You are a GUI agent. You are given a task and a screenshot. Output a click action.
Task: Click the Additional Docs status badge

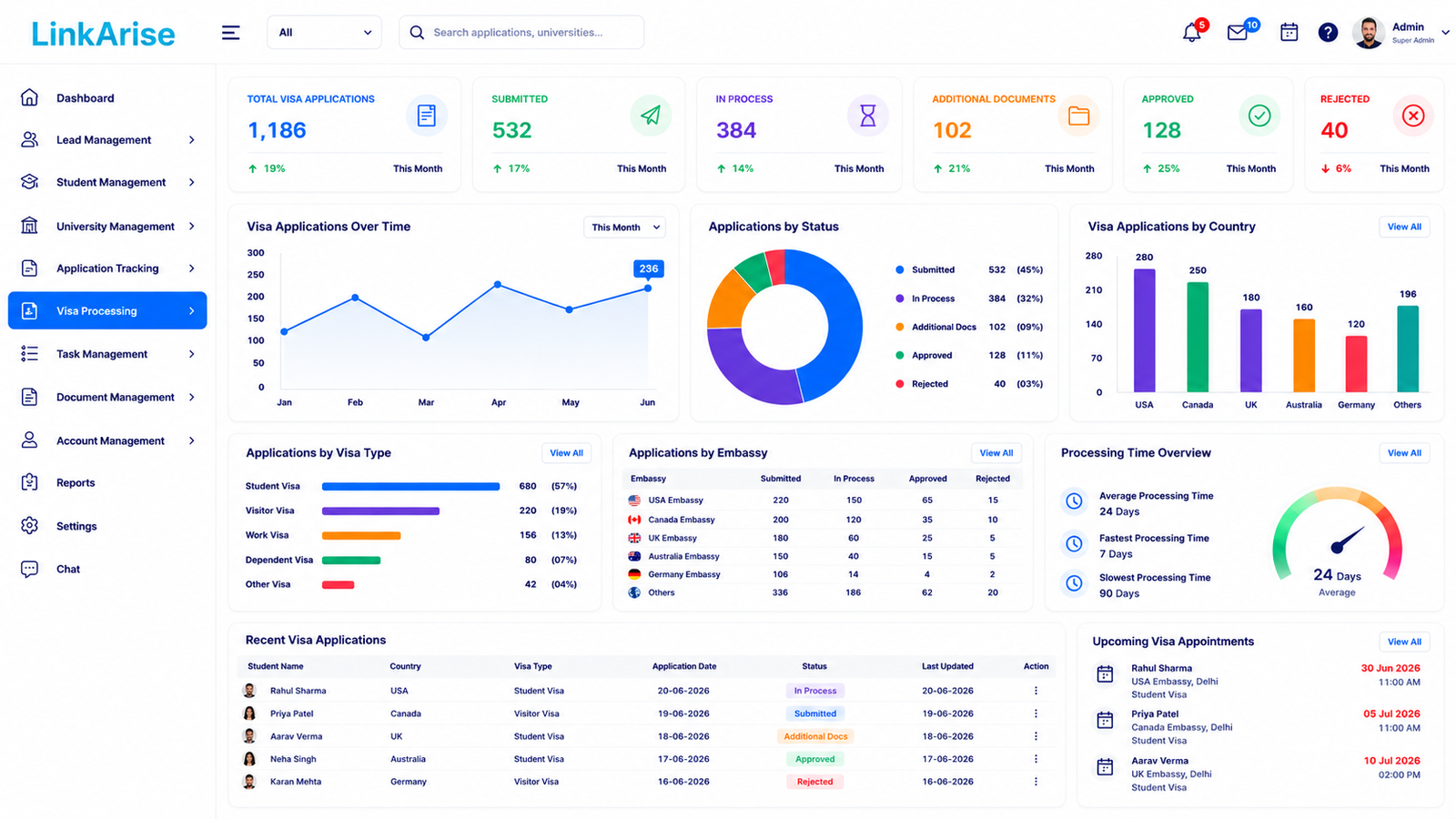(815, 736)
